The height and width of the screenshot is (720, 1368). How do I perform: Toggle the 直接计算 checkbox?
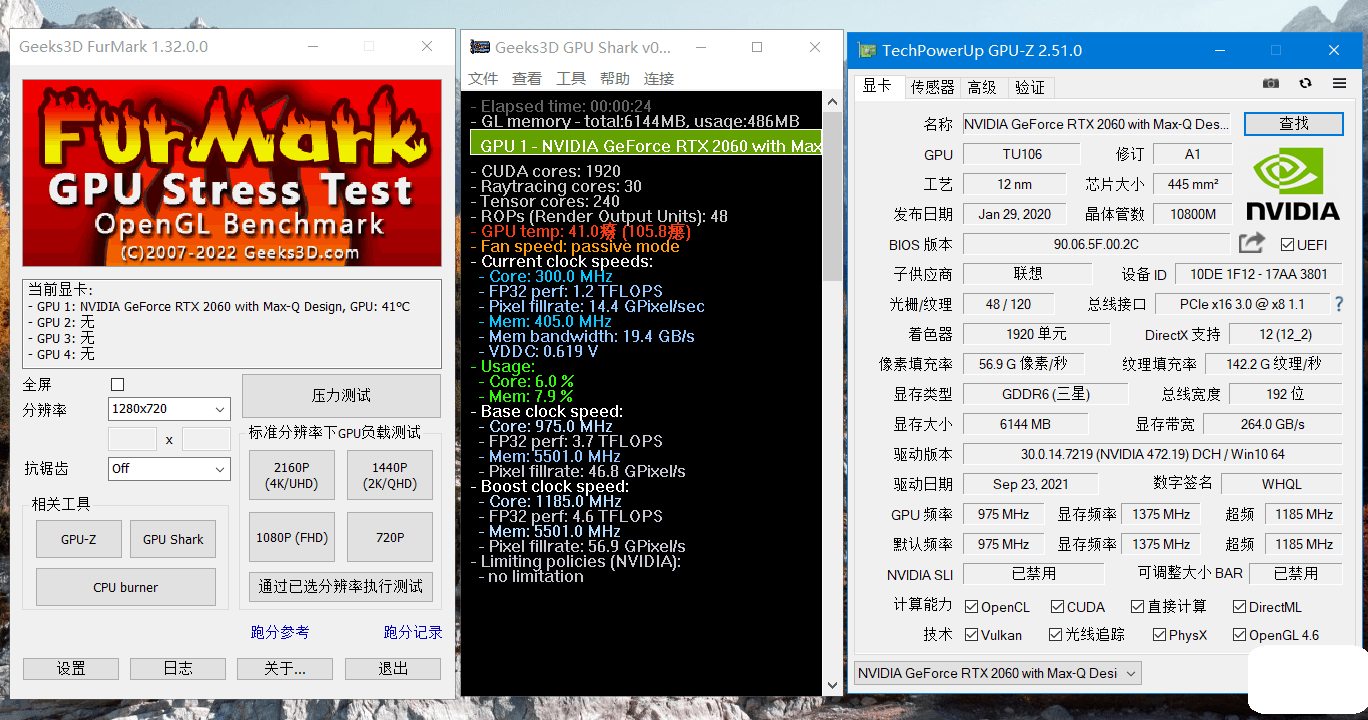1137,607
